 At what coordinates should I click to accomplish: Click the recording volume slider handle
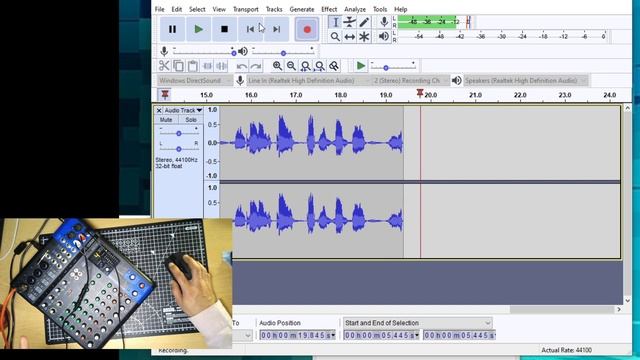click(x=233, y=53)
